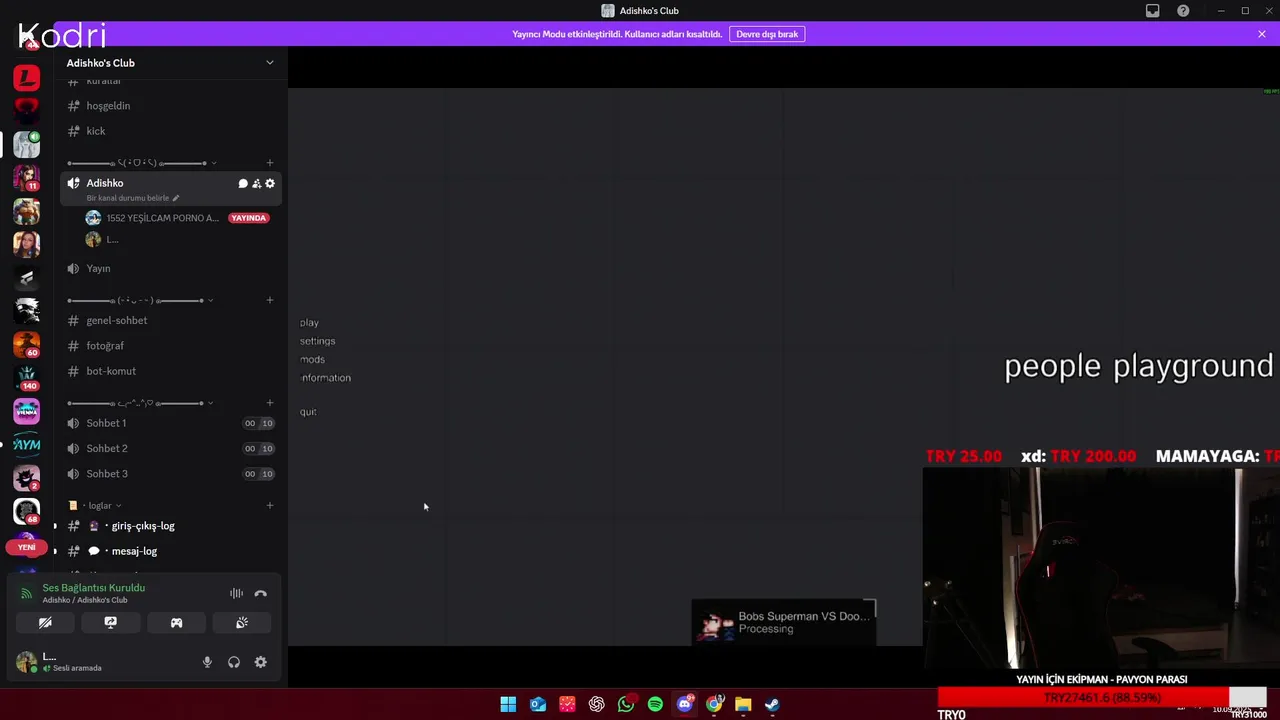Open the fotoğraf channel
The height and width of the screenshot is (720, 1280).
[x=170, y=346]
